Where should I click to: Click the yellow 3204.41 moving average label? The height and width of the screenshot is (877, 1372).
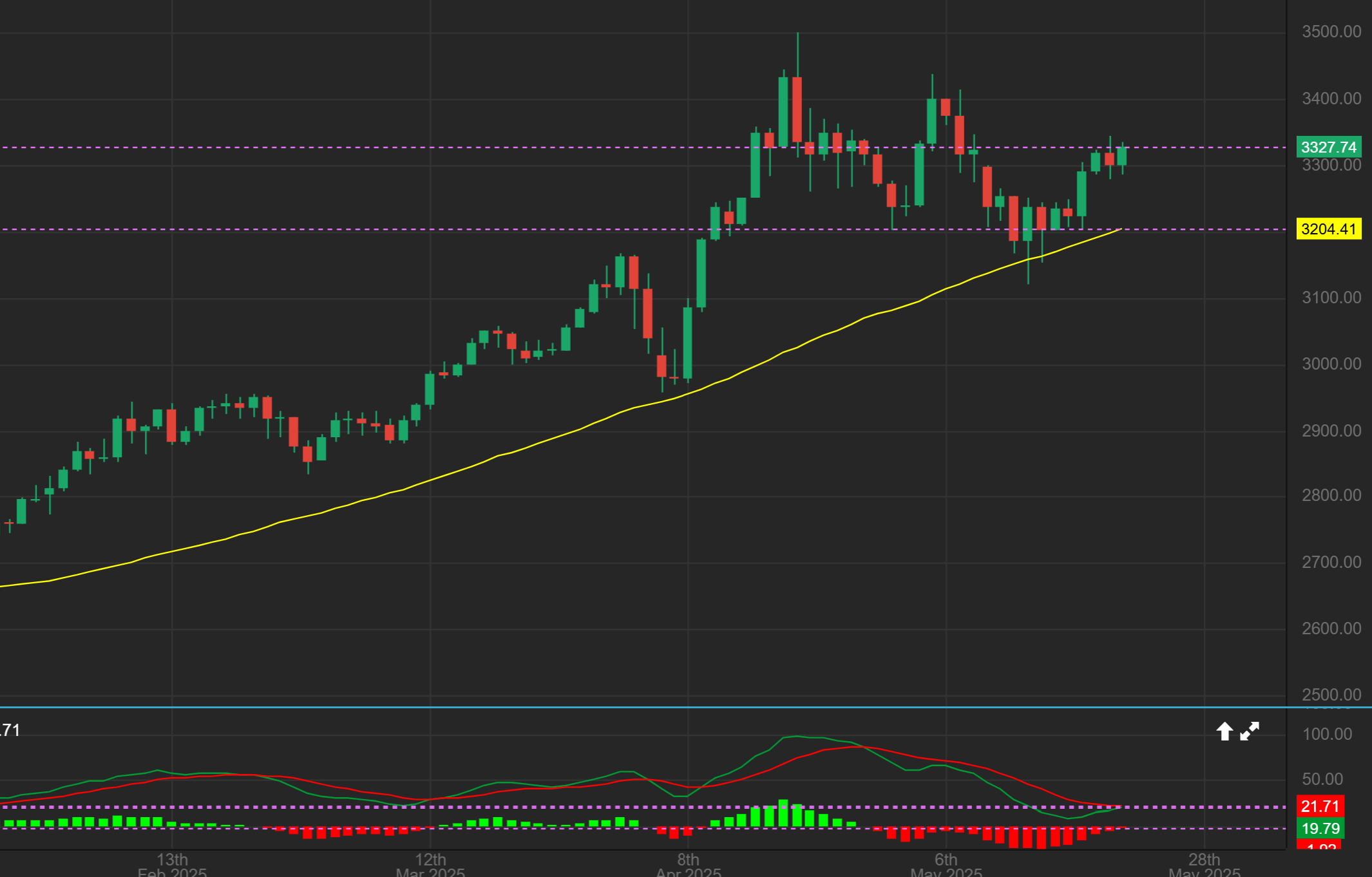[x=1328, y=229]
